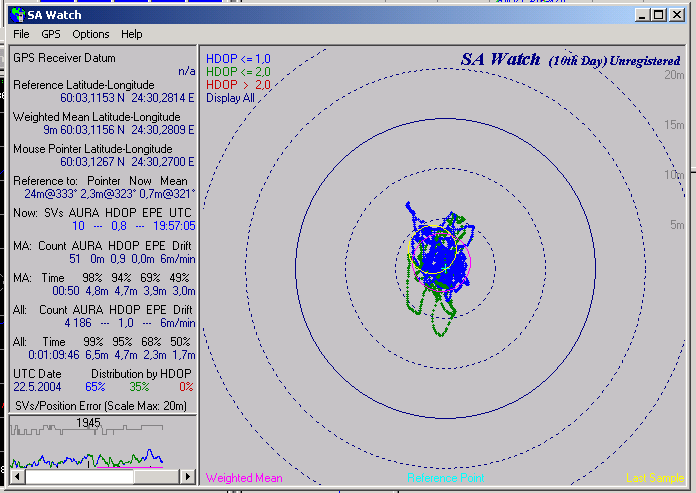Click the reference coordinates 60:03,1153 N
The image size is (696, 493).
point(92,98)
